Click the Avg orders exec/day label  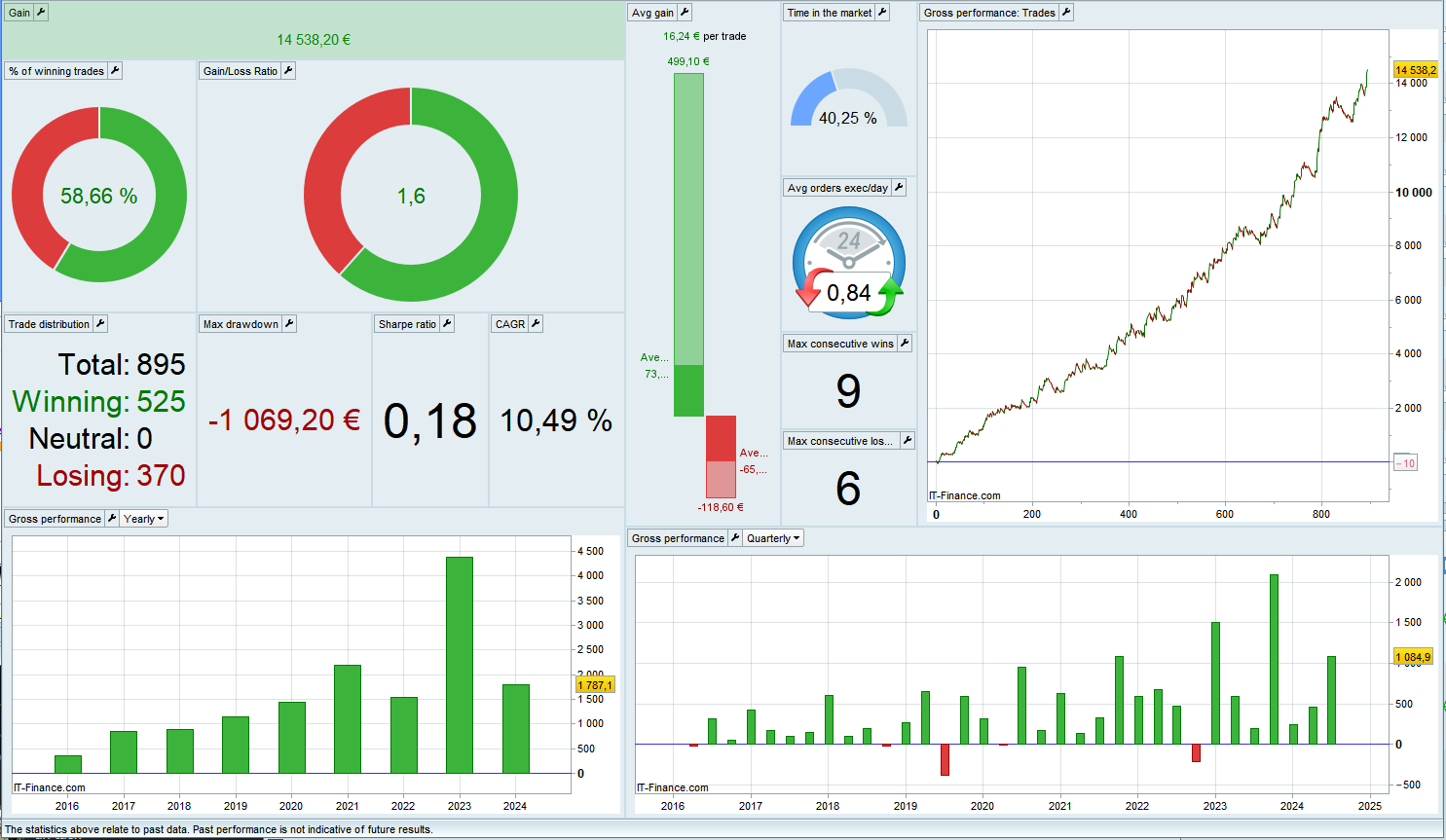click(837, 188)
